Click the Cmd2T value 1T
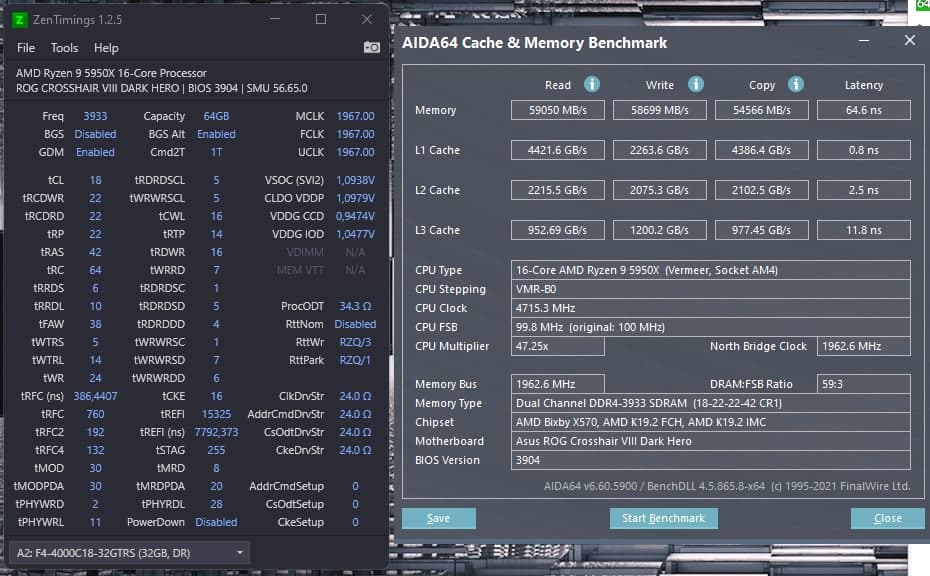Screen dimensions: 930x576 pyautogui.click(x=216, y=152)
